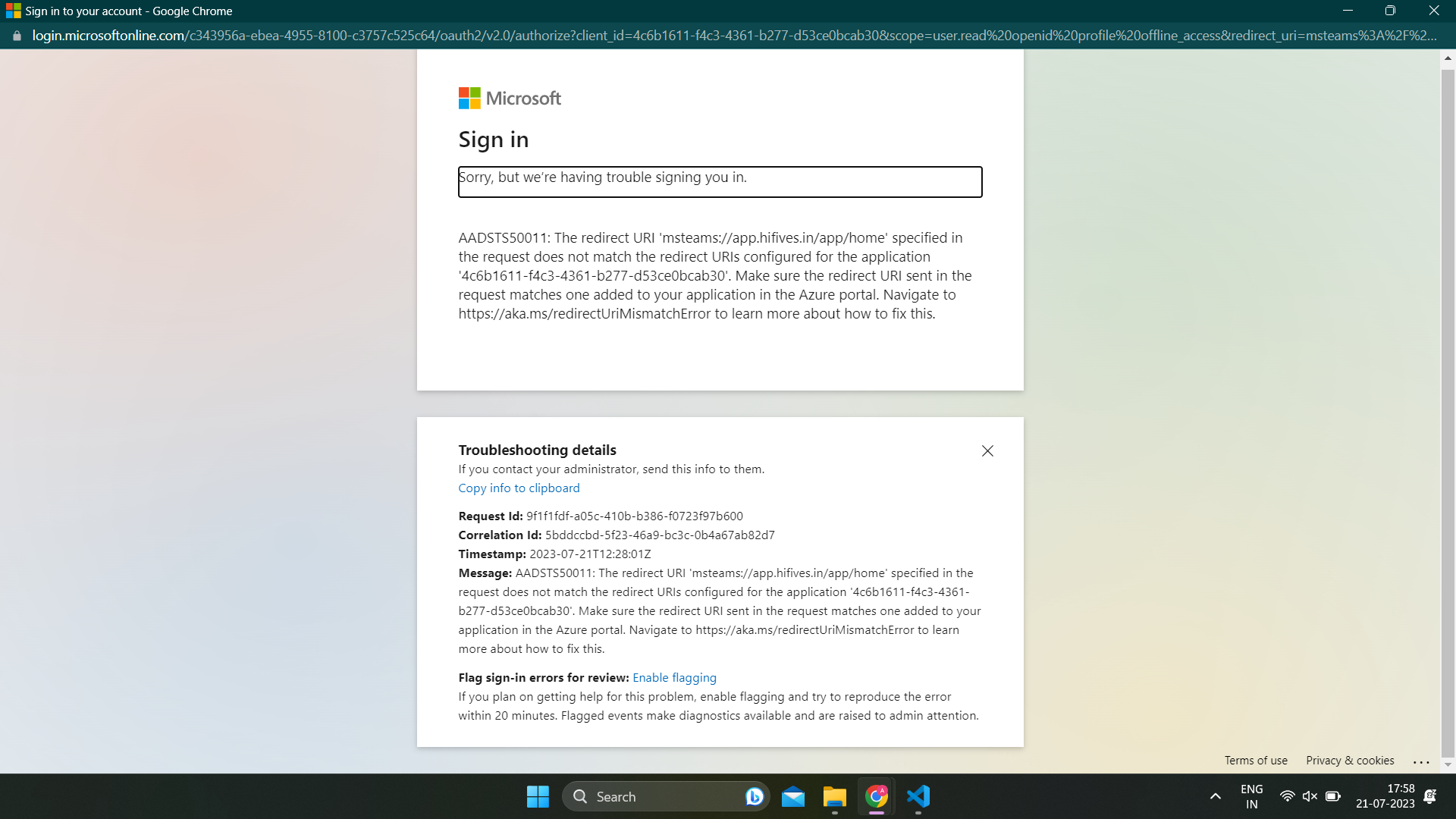The image size is (1456, 819).
Task: Click the error message text box
Action: [720, 182]
